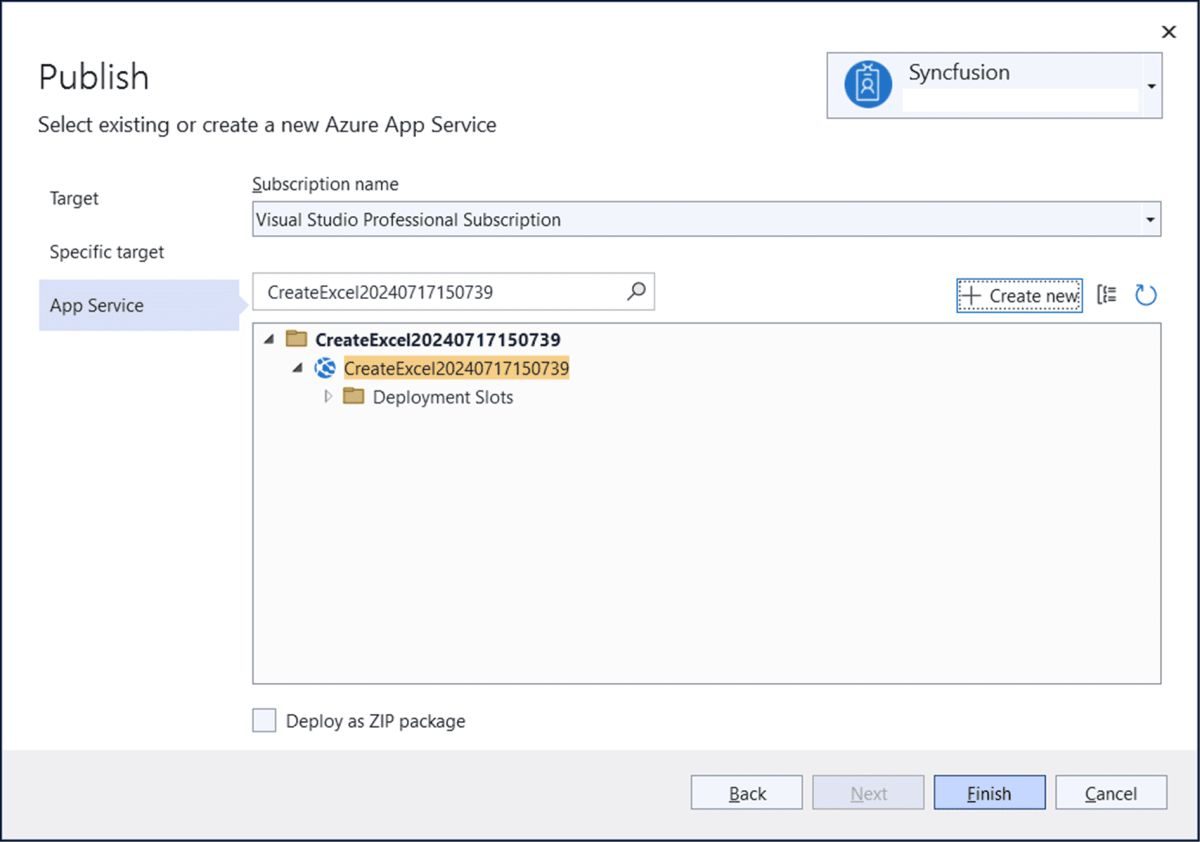Enable Deploy as ZIP package checkbox
Image resolution: width=1200 pixels, height=842 pixels.
click(264, 721)
